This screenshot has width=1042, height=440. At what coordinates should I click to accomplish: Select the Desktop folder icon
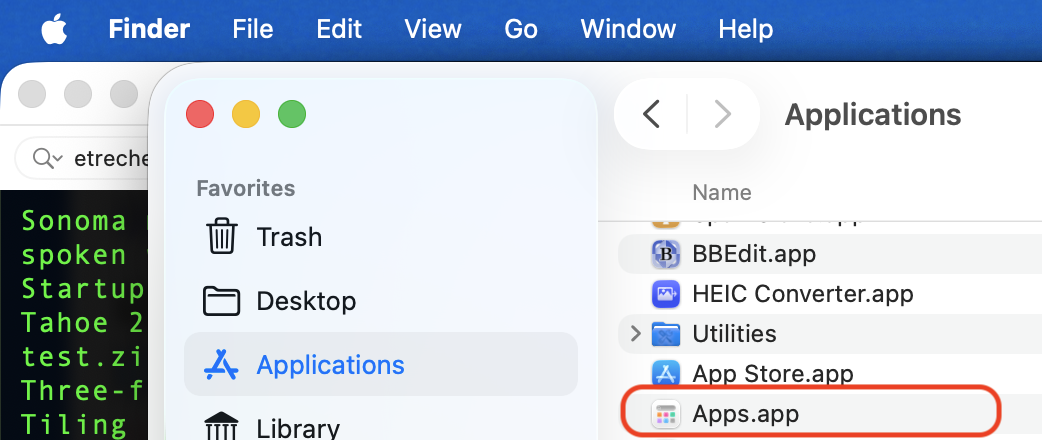221,301
